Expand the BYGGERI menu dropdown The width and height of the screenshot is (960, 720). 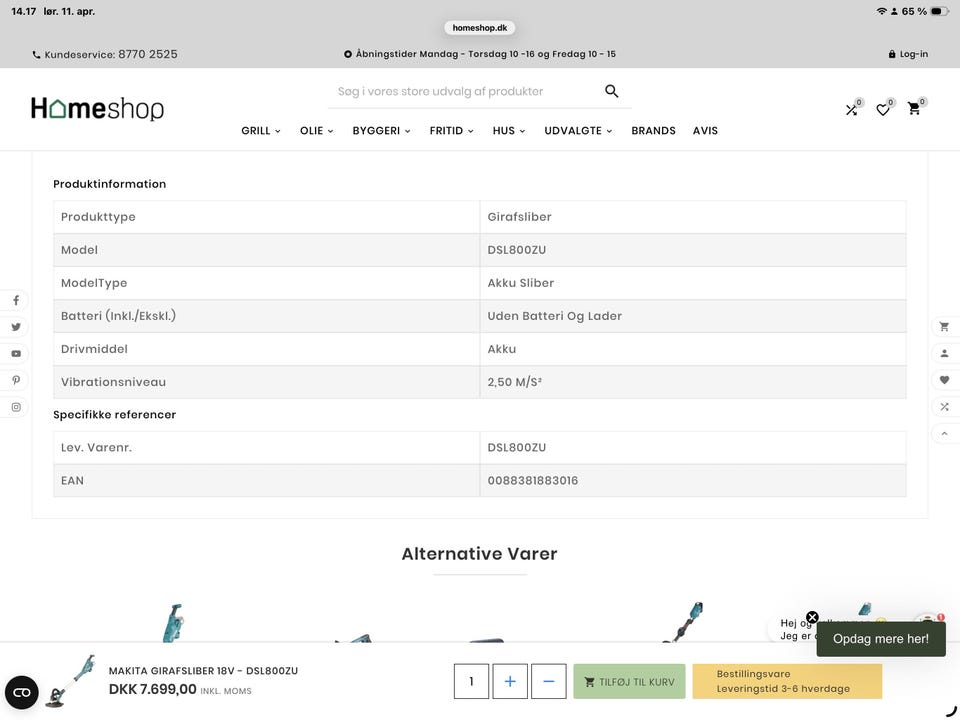point(381,130)
